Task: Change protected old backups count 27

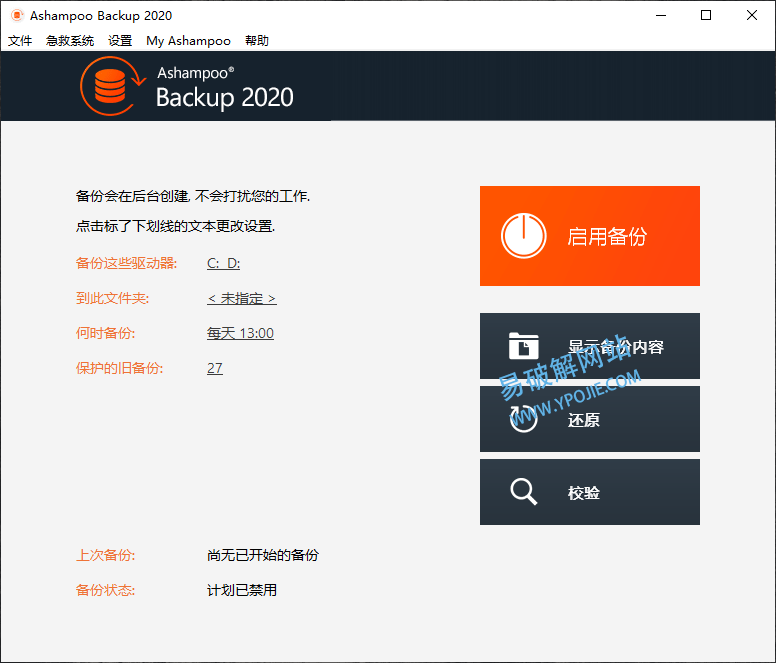Action: [x=215, y=368]
